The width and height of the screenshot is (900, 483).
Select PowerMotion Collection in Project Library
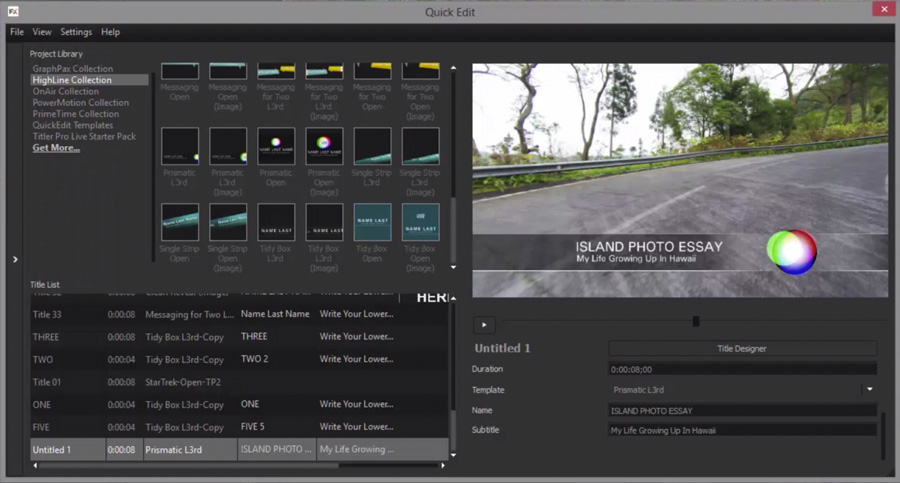(x=80, y=102)
